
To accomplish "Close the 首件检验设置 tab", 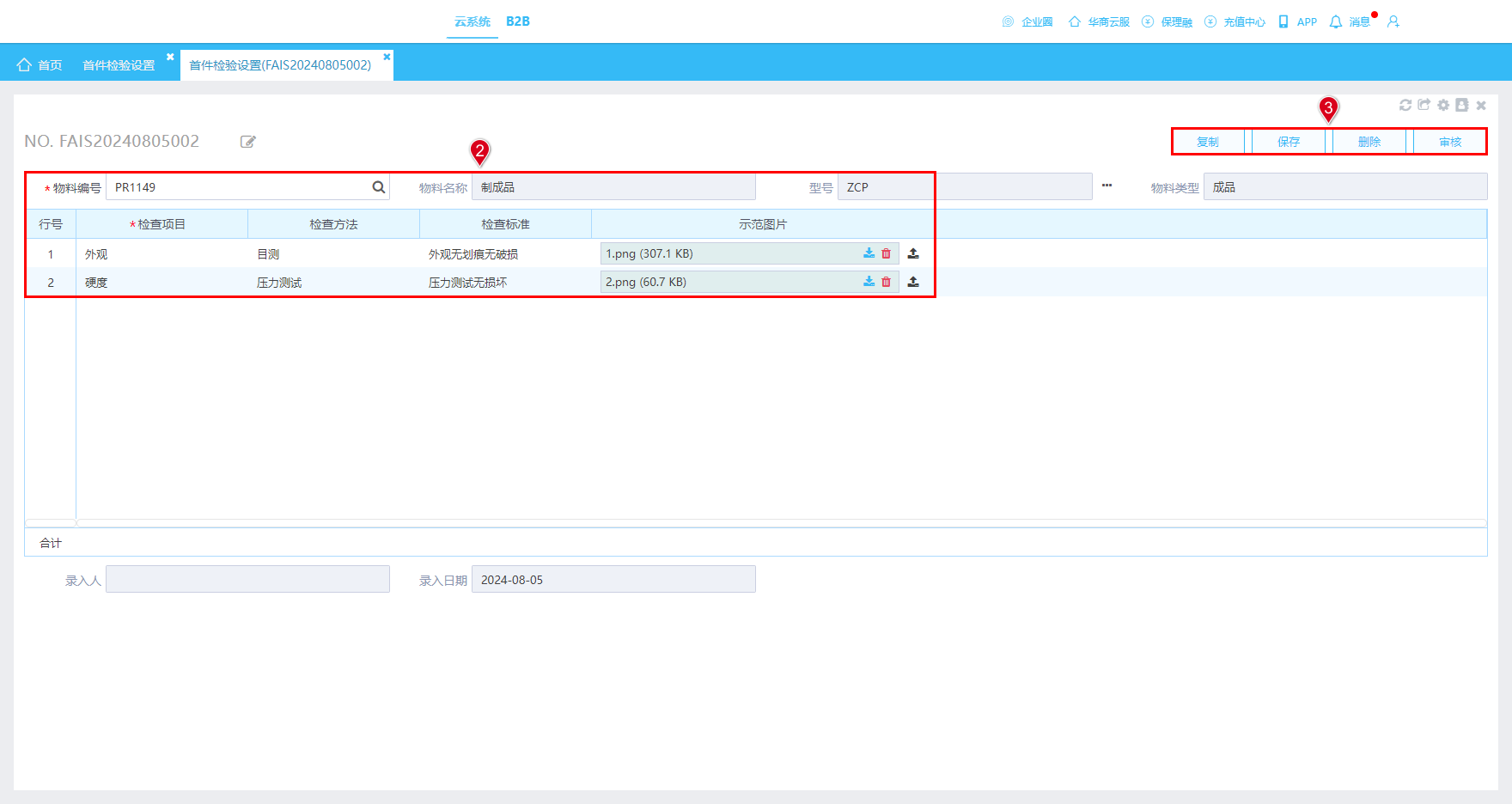I will point(170,57).
